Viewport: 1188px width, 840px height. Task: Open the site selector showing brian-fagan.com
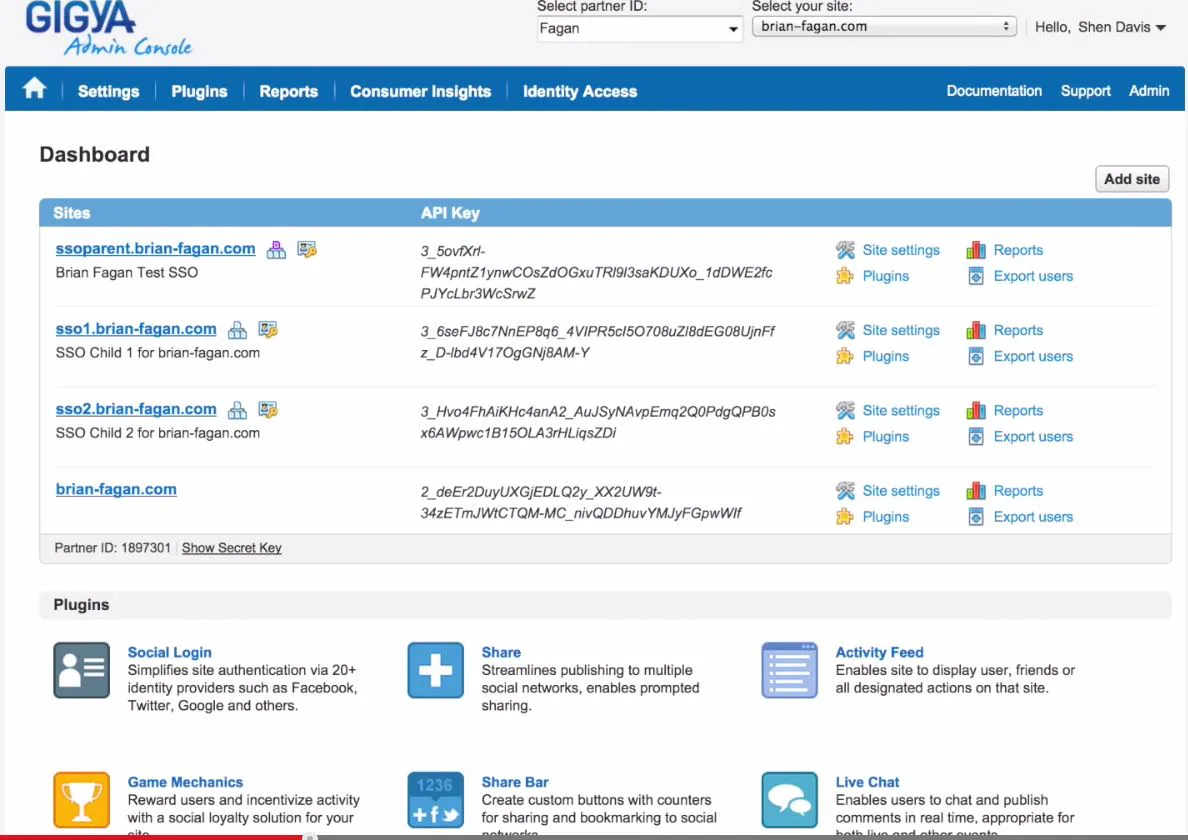tap(883, 26)
